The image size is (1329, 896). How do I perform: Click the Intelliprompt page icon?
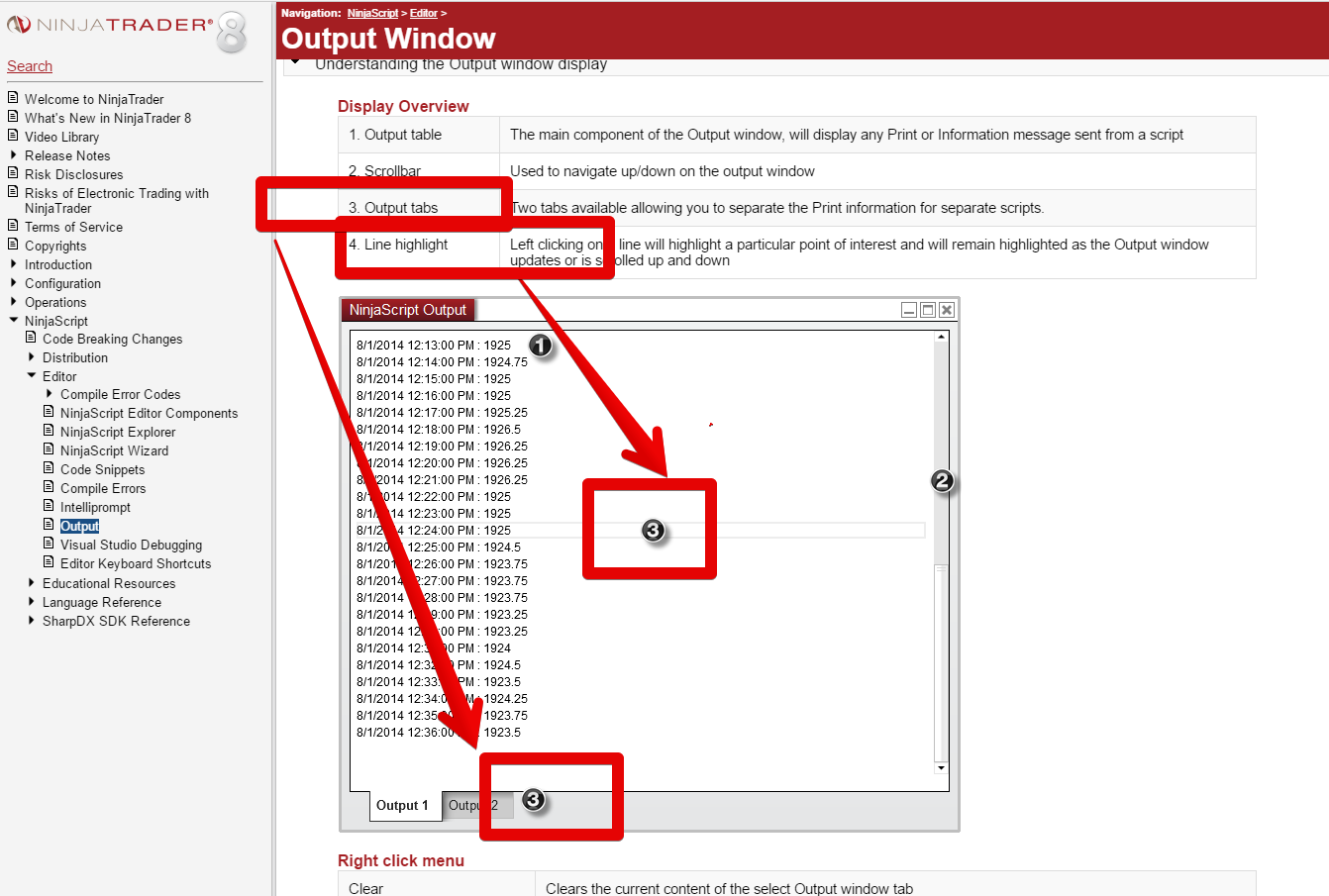pyautogui.click(x=49, y=506)
